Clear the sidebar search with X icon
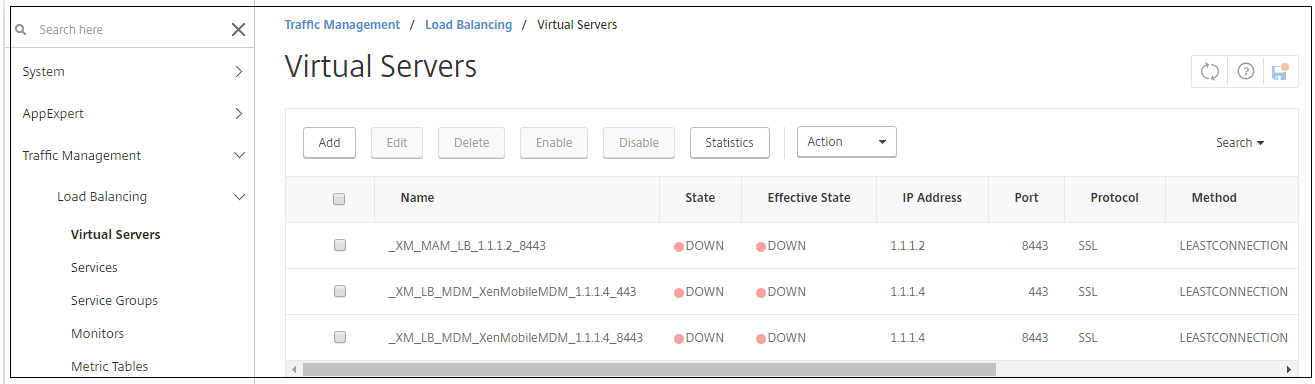 pos(238,30)
